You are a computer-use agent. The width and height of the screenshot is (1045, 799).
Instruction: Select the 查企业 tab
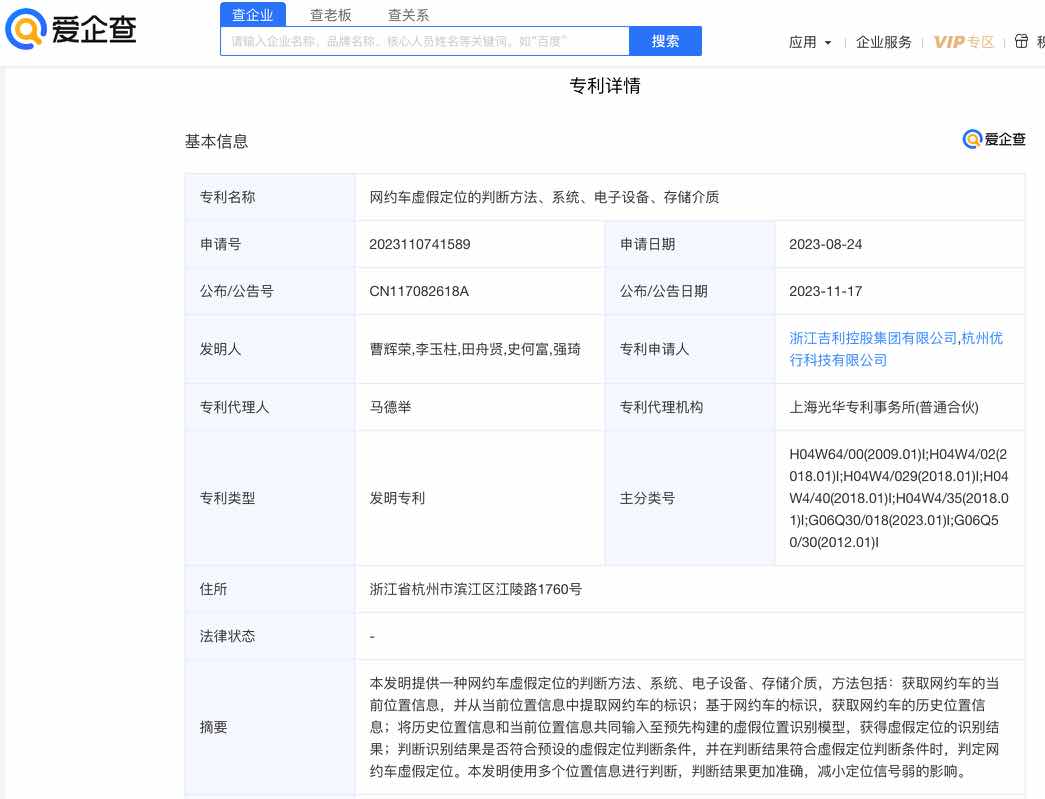pyautogui.click(x=252, y=15)
